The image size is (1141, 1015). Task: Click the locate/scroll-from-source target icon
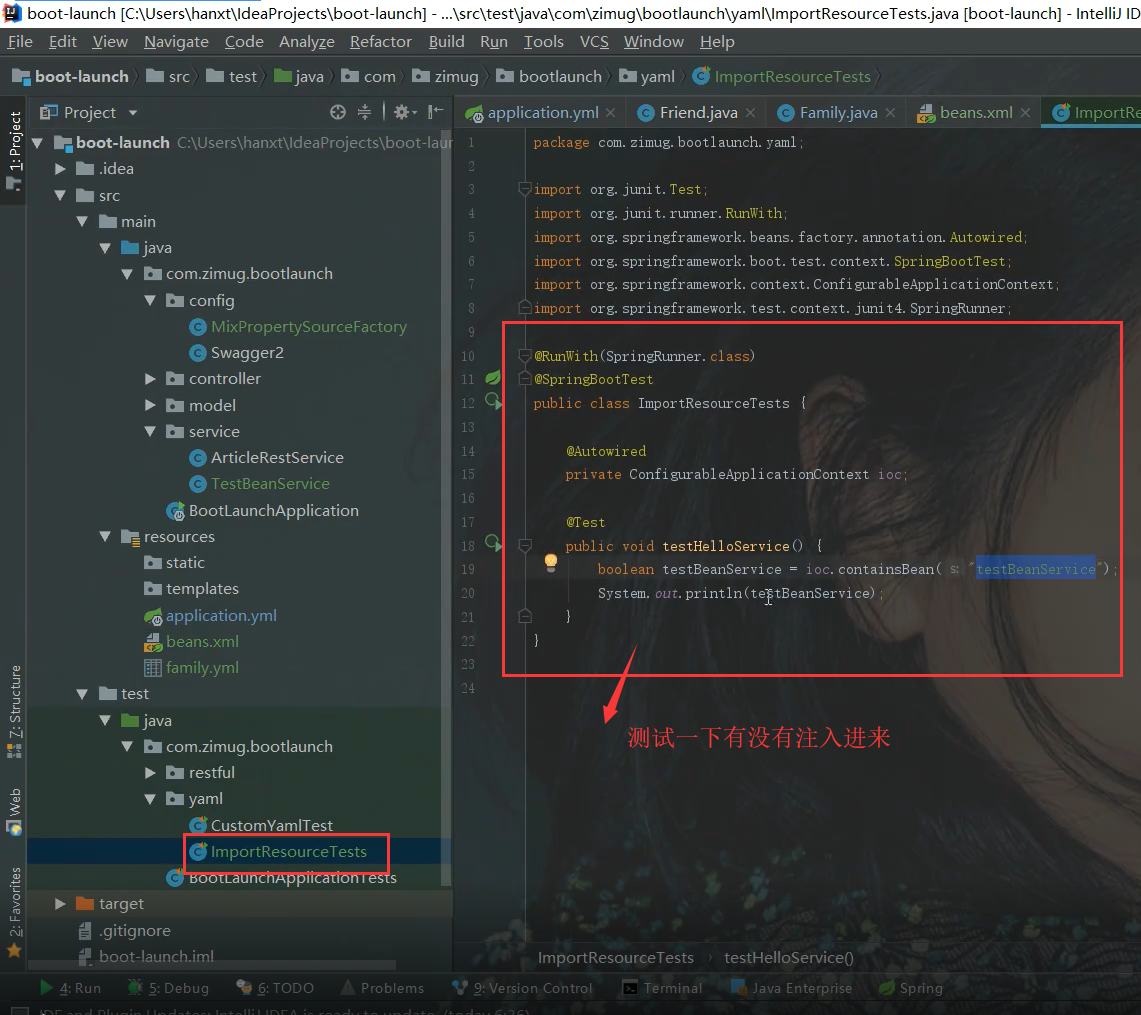[x=338, y=112]
